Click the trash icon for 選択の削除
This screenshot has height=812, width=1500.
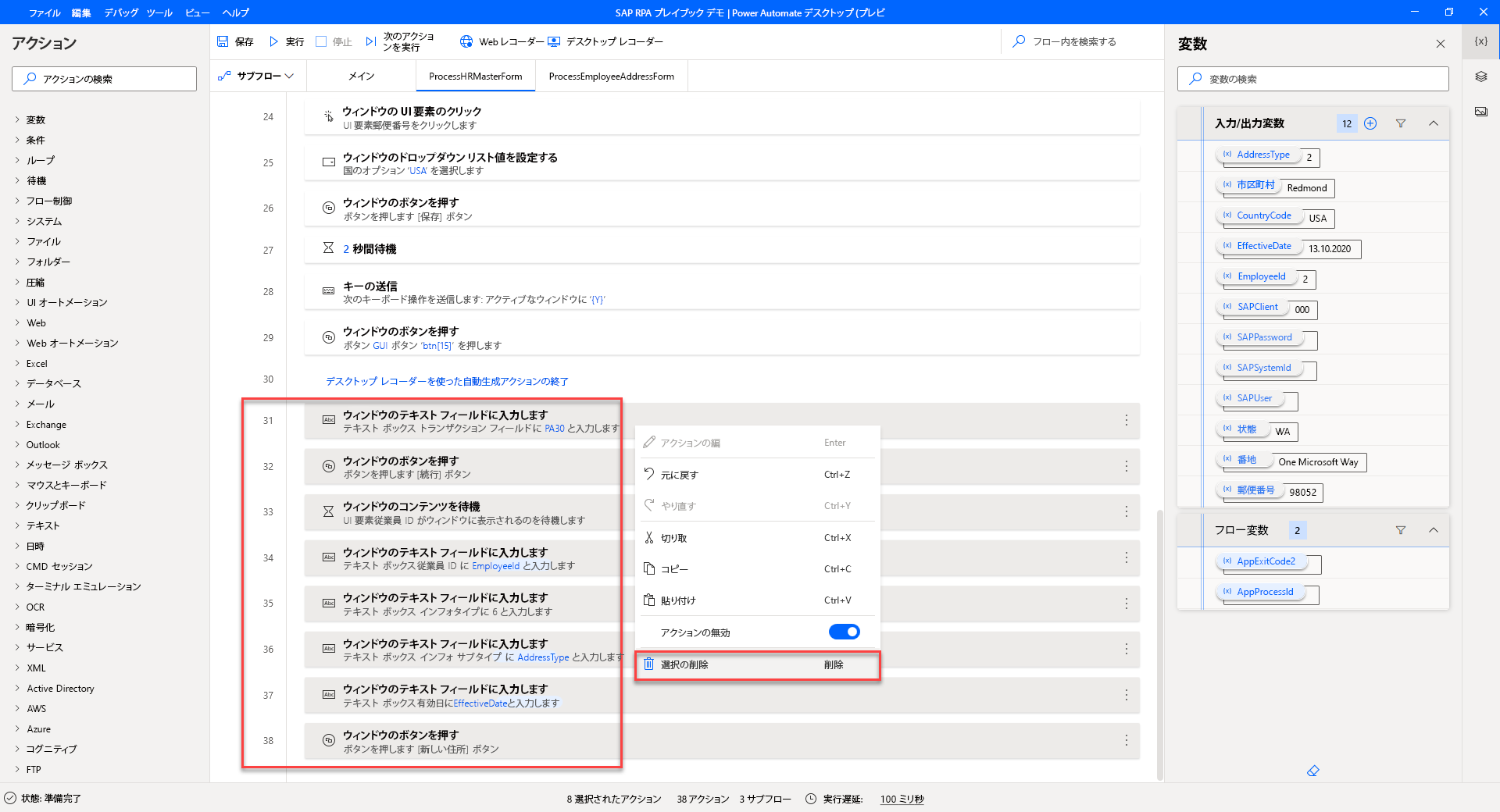pos(648,664)
